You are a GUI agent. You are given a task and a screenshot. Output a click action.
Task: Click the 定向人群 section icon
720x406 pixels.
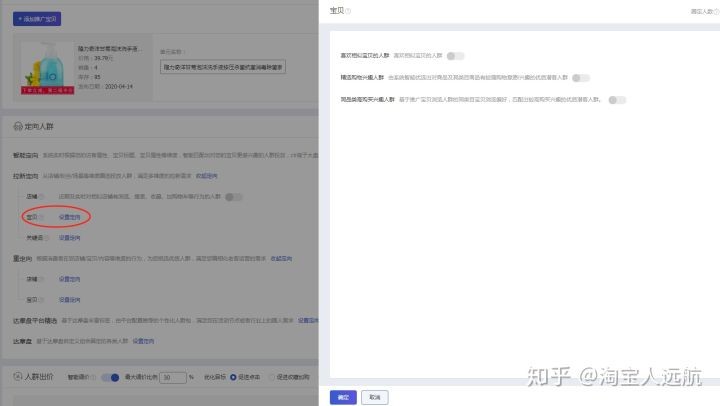pyautogui.click(x=18, y=126)
